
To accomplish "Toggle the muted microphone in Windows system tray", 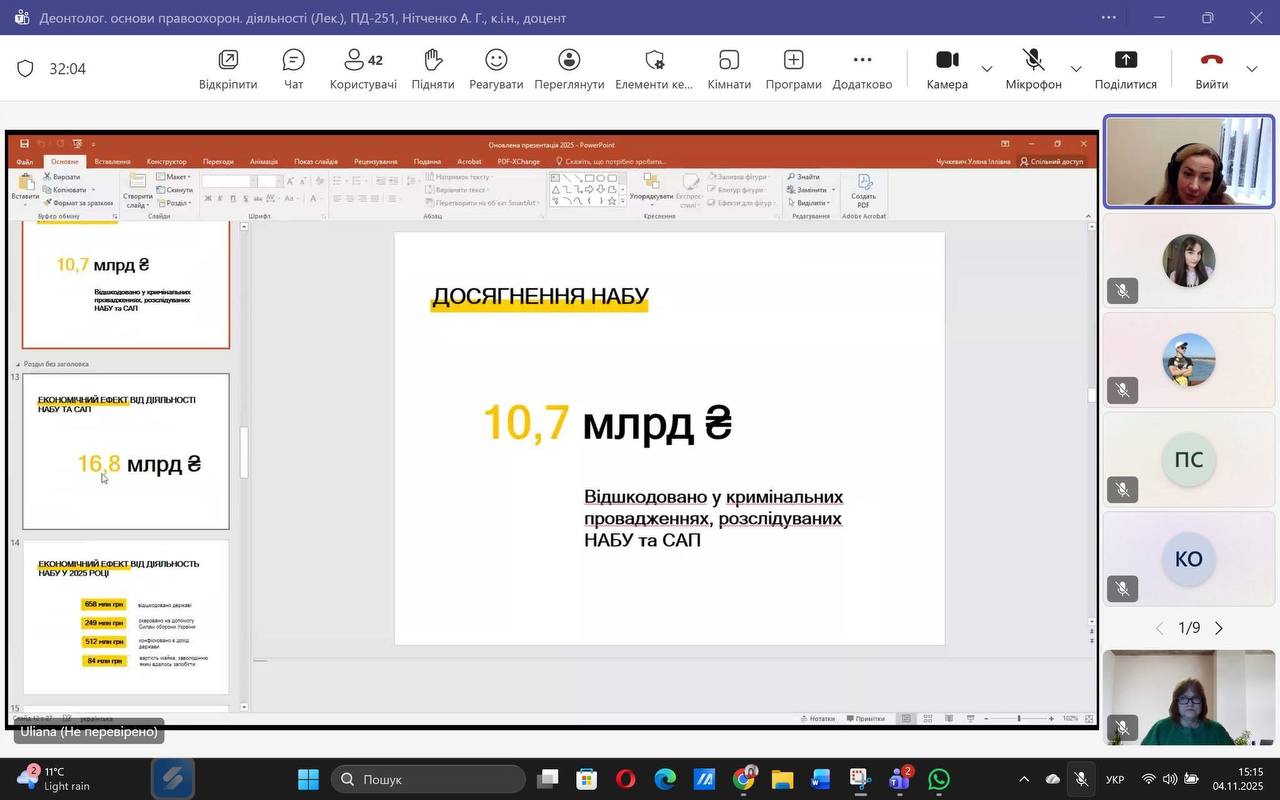I will (x=1081, y=779).
